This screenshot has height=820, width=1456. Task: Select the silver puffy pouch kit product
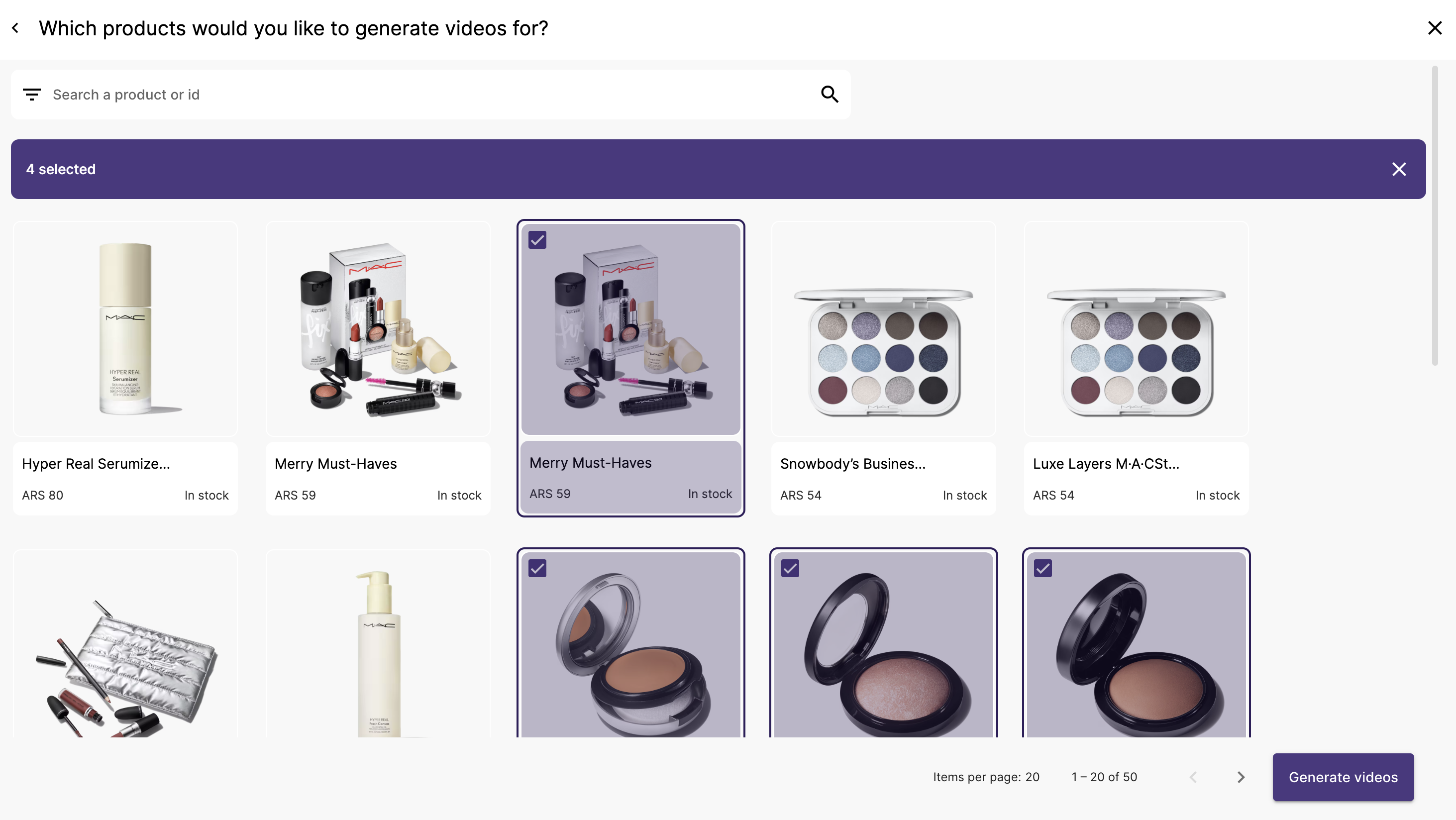click(x=125, y=643)
